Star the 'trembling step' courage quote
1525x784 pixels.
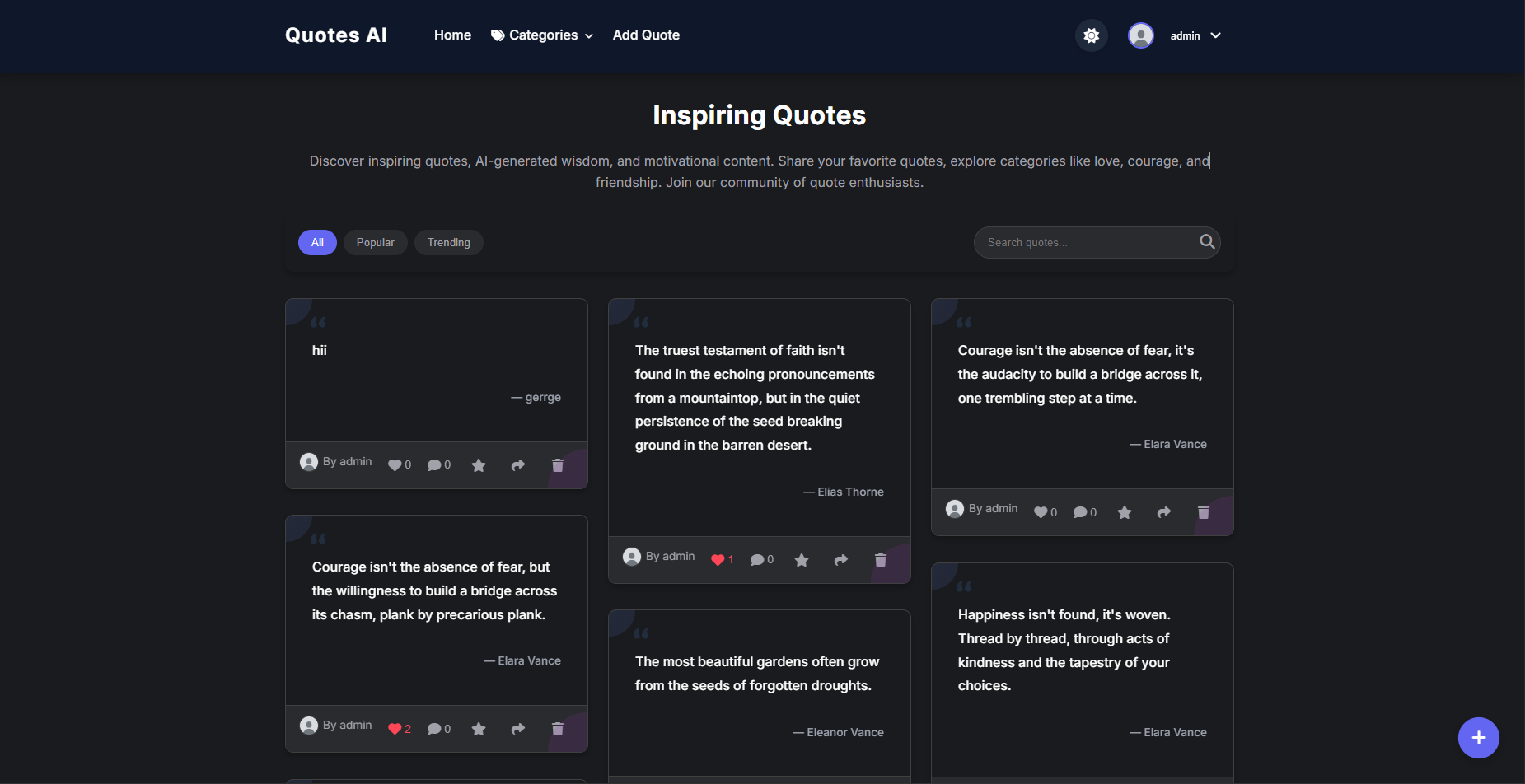tap(1125, 512)
